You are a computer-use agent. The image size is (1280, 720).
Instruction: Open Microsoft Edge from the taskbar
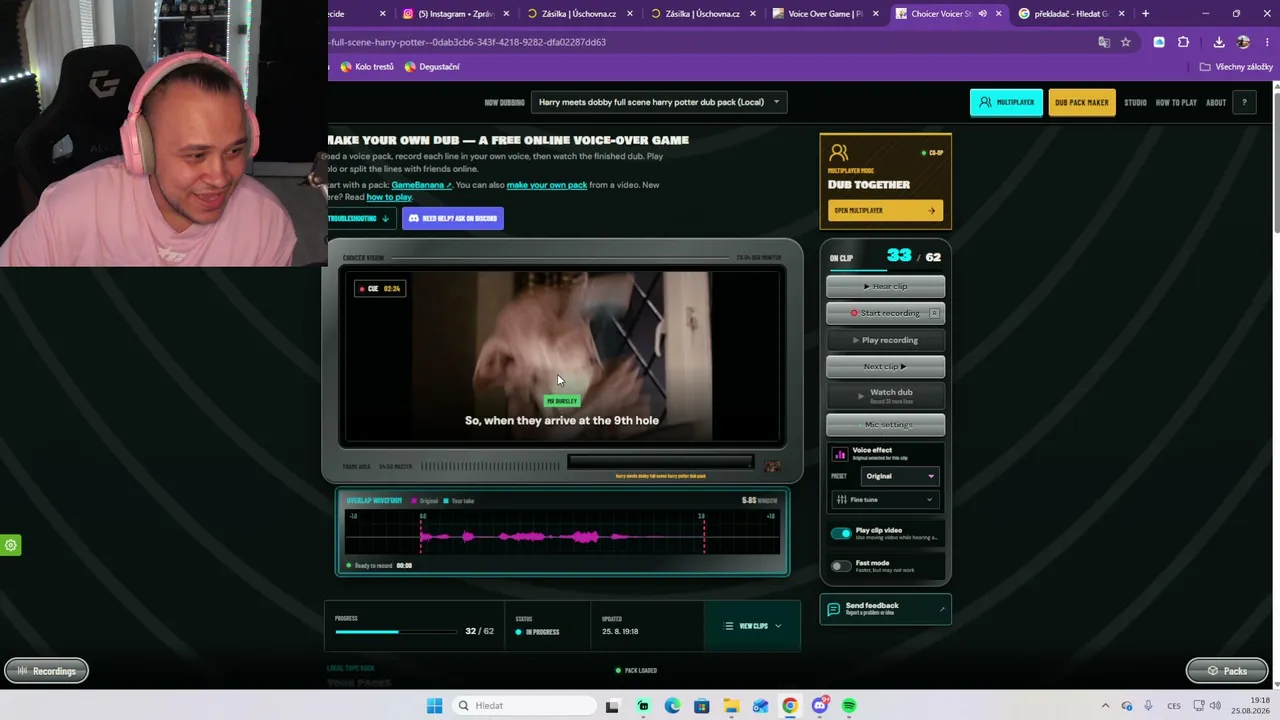[672, 706]
